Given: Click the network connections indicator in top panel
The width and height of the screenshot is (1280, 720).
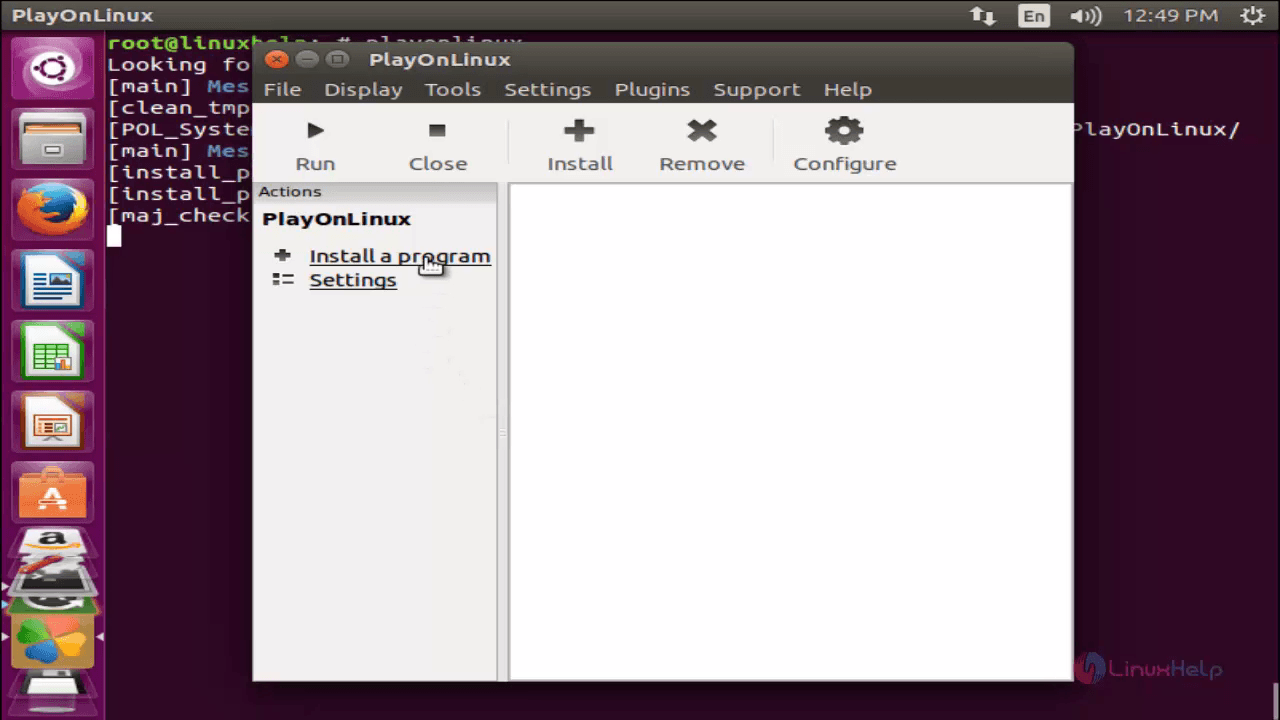Looking at the screenshot, I should pos(983,15).
